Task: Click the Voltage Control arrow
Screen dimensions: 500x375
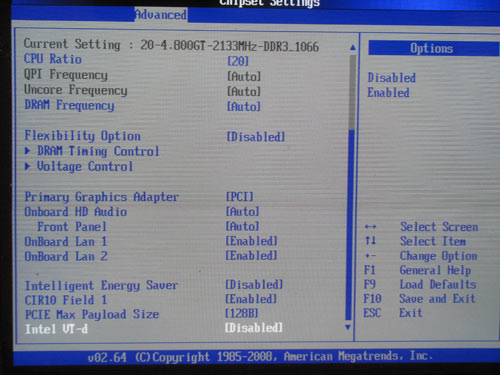Action: tap(28, 166)
